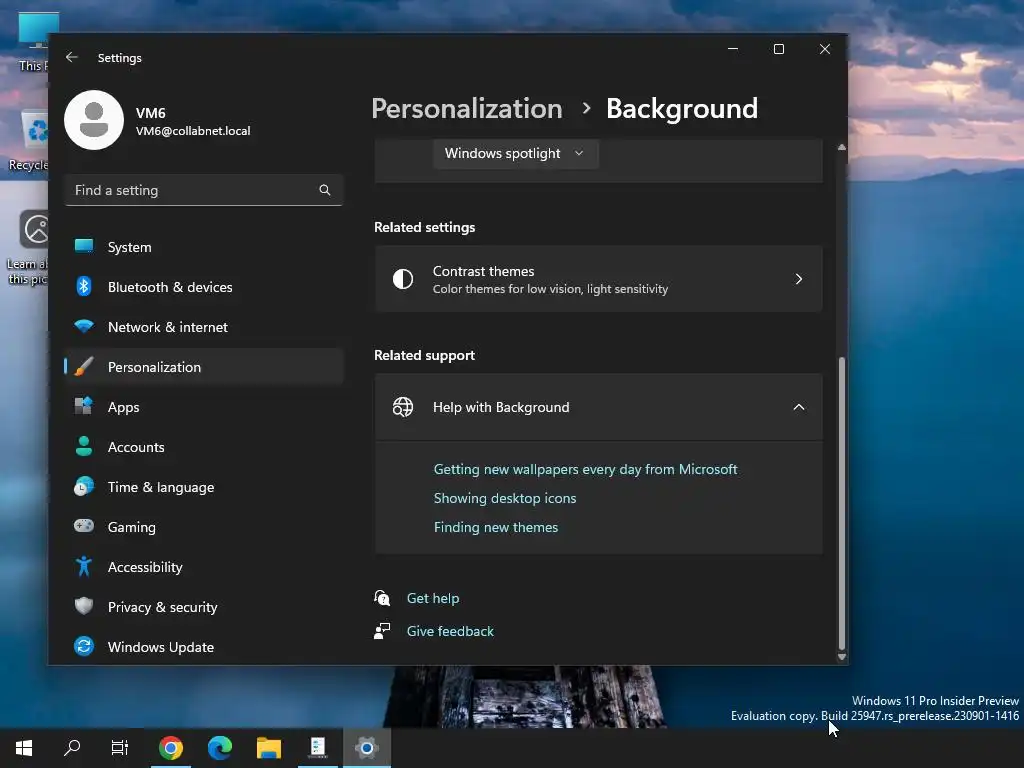The height and width of the screenshot is (768, 1024).
Task: Select Windows Update in the sidebar
Action: (x=204, y=647)
